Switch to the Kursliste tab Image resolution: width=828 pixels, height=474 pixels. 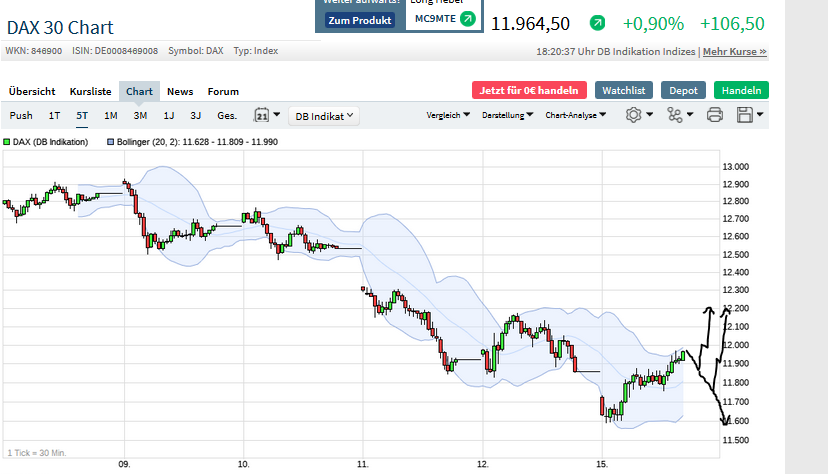(x=90, y=91)
